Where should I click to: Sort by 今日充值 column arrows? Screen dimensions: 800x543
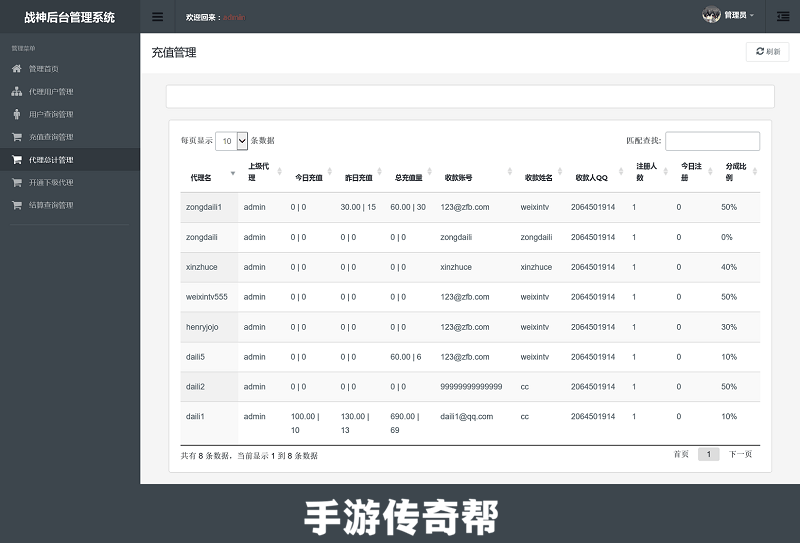[330, 171]
